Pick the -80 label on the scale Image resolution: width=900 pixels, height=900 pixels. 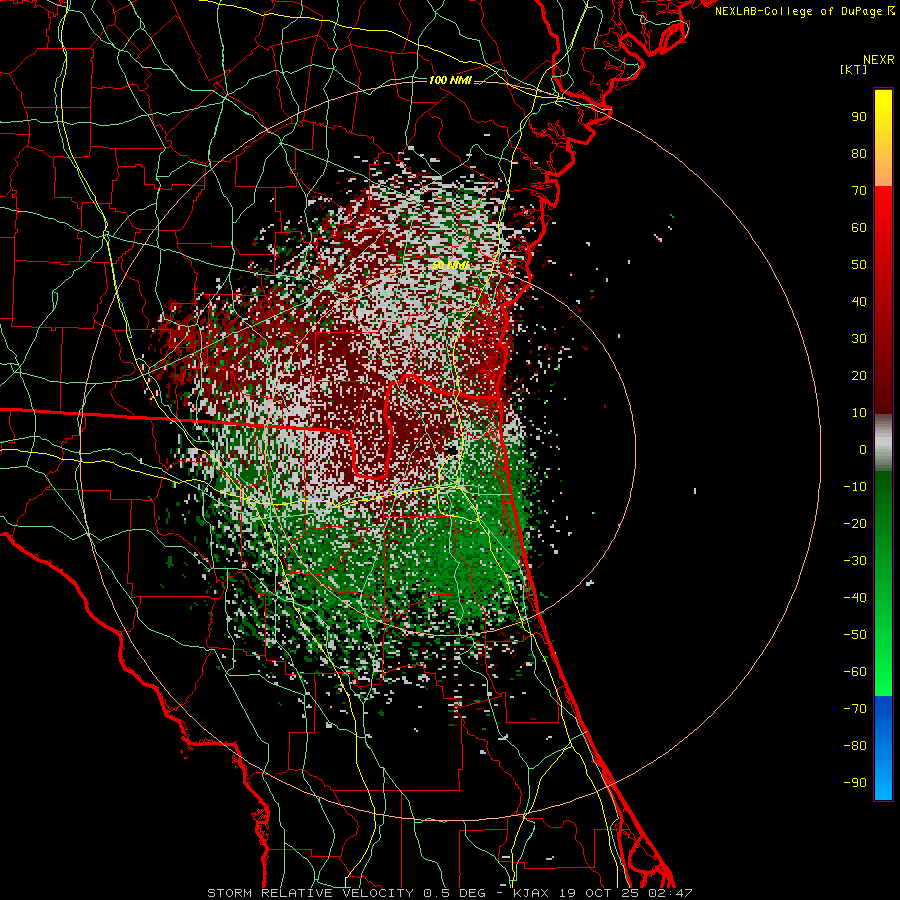[x=855, y=746]
